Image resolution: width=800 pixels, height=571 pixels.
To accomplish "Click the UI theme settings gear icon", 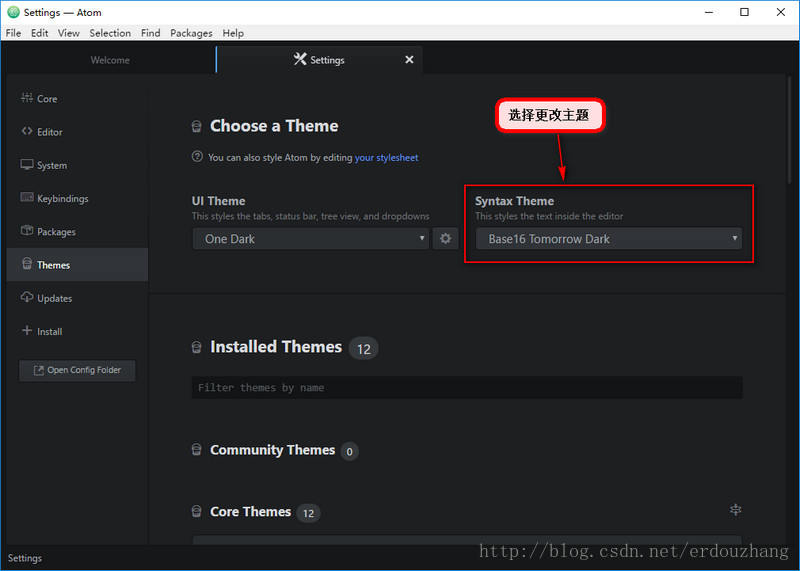I will pos(445,238).
